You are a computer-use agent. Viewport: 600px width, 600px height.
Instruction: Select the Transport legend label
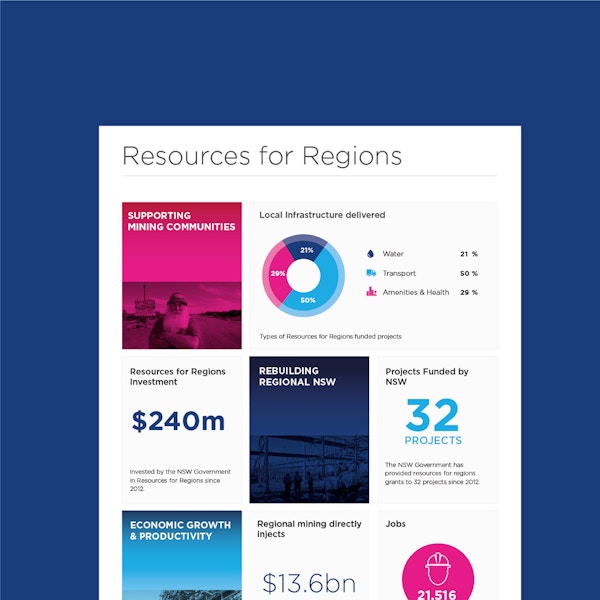(x=399, y=273)
